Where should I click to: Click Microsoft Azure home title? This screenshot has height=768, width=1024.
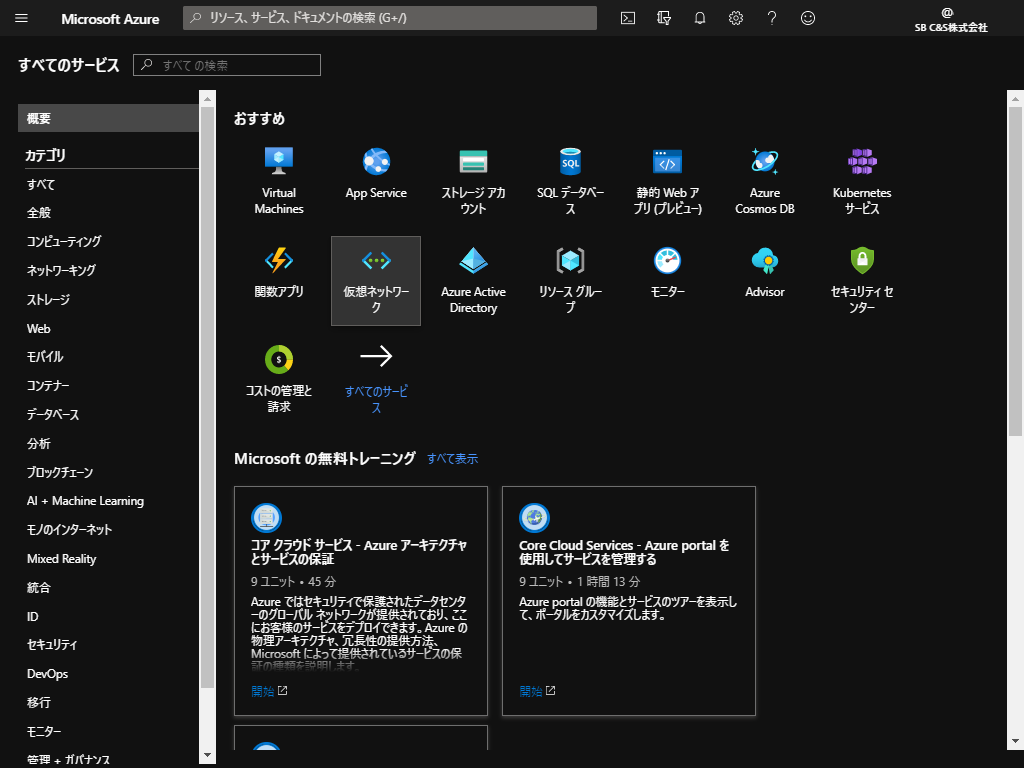point(110,19)
